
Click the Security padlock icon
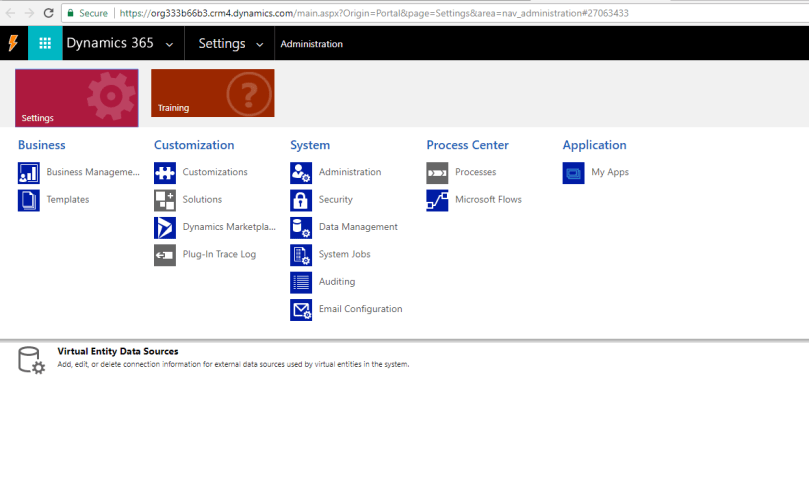click(301, 200)
